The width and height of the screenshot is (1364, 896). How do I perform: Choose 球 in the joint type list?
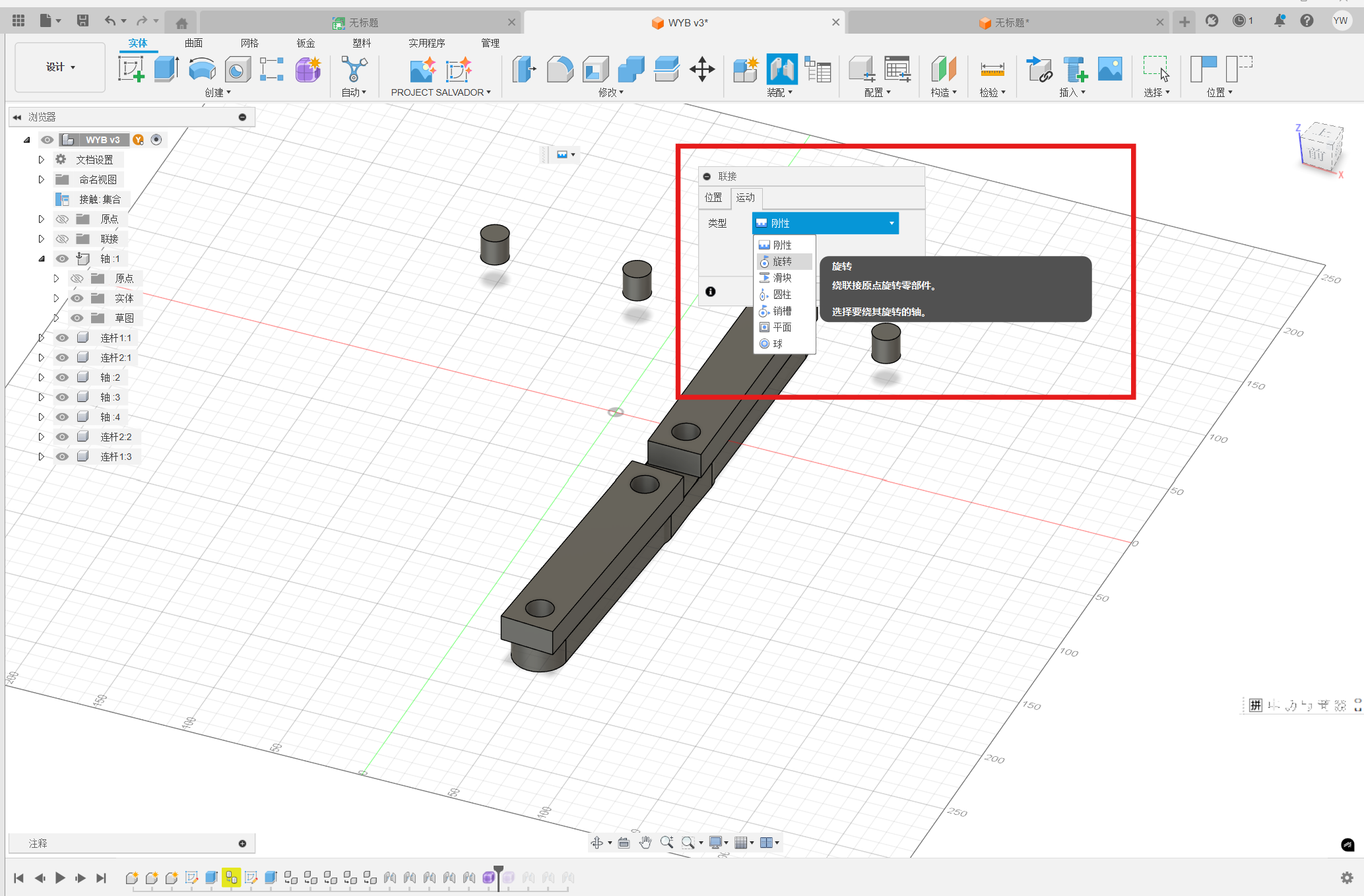point(785,344)
